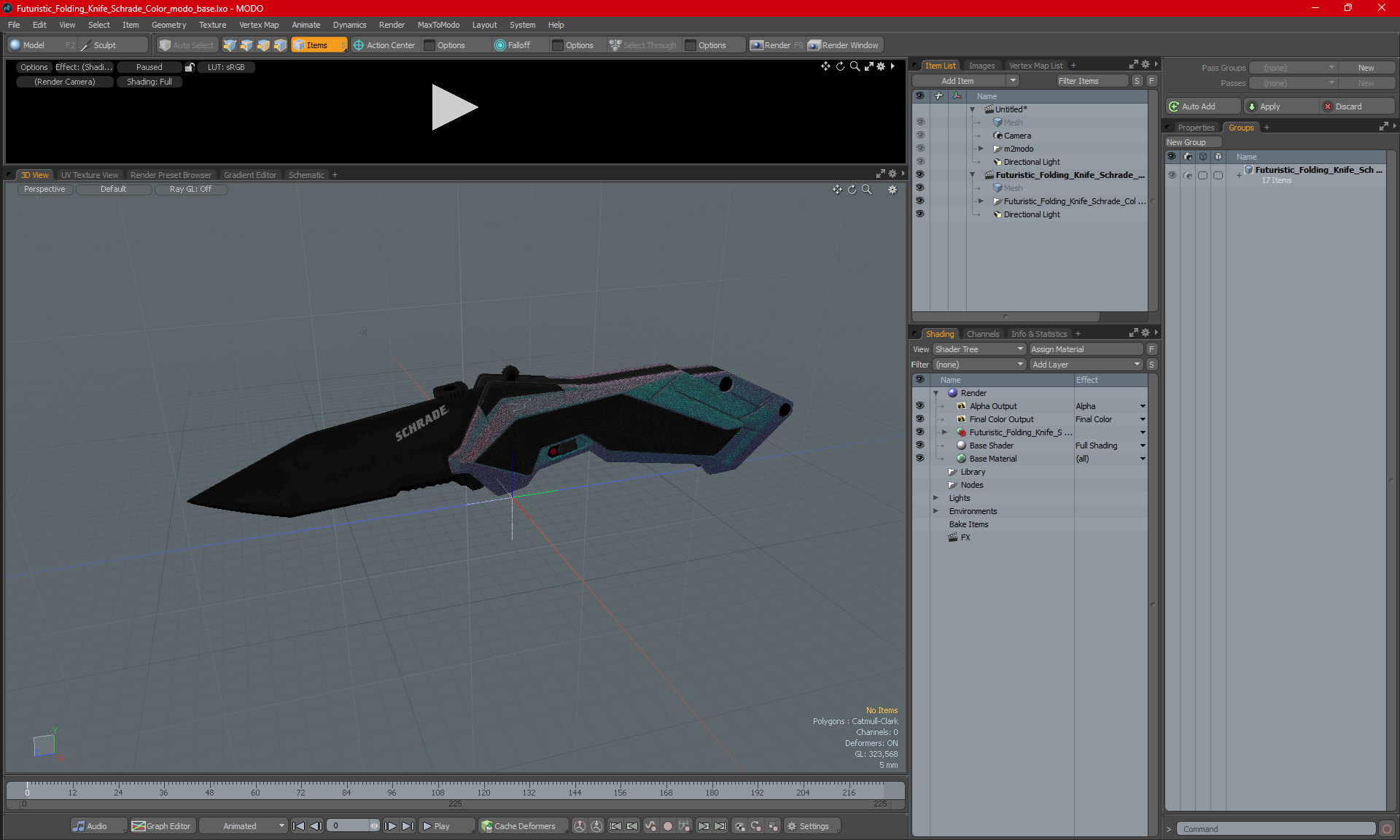Expand the Lights shader group
The image size is (1400, 840).
click(936, 498)
